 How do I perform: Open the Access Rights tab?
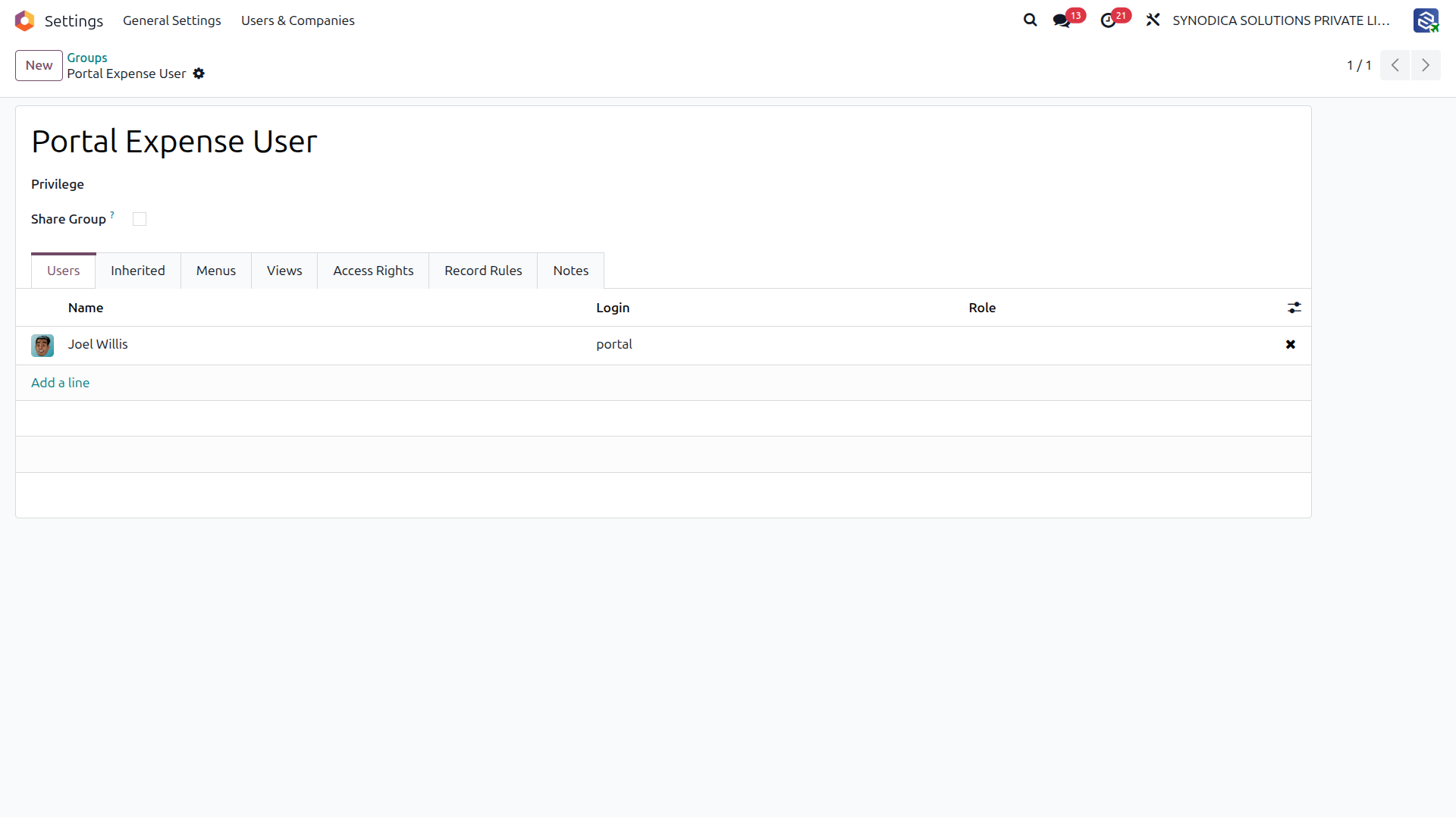click(x=373, y=271)
